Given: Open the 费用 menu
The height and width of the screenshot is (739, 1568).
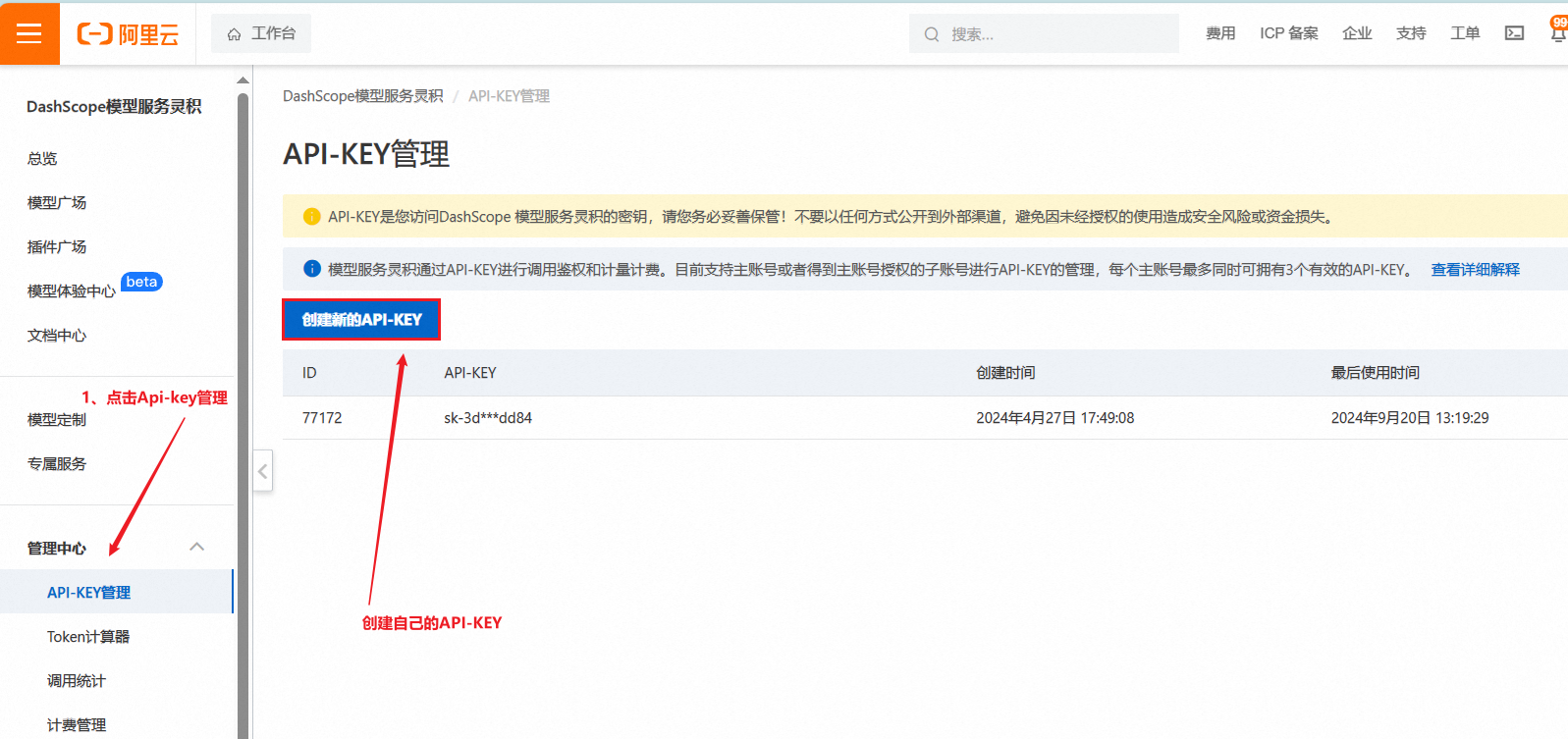Looking at the screenshot, I should [x=1220, y=33].
